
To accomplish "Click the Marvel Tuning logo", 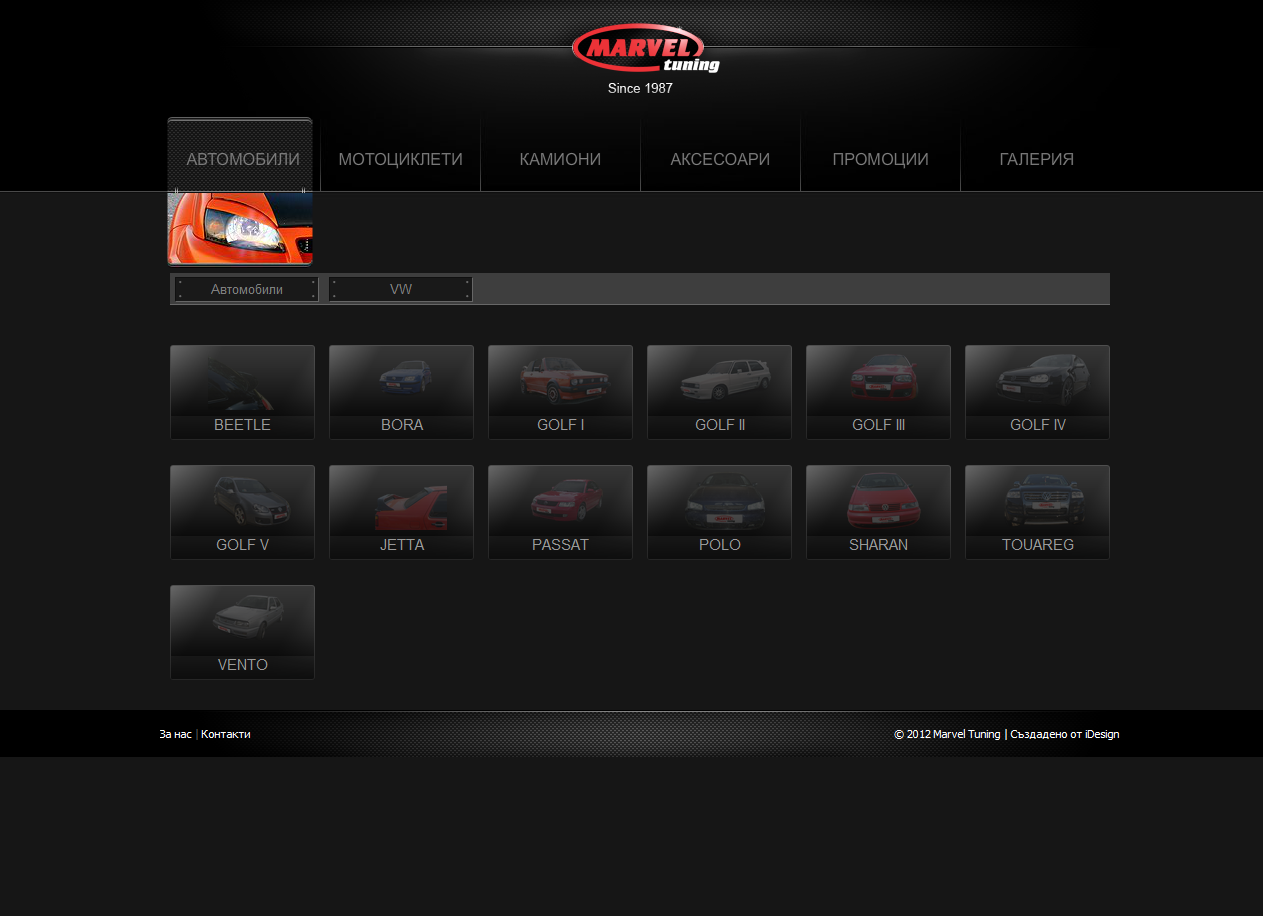I will pyautogui.click(x=645, y=49).
